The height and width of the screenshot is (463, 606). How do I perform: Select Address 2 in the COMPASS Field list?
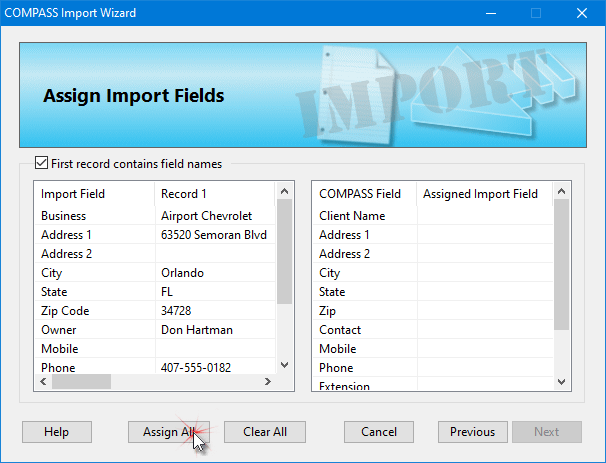click(x=344, y=254)
